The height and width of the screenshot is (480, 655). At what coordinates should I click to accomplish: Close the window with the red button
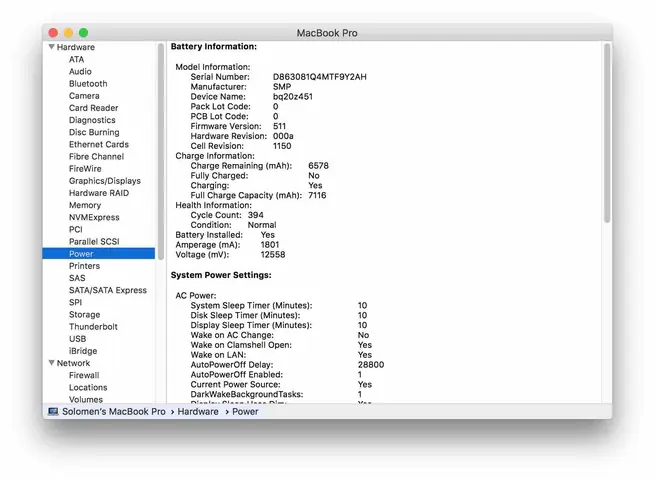click(x=53, y=33)
